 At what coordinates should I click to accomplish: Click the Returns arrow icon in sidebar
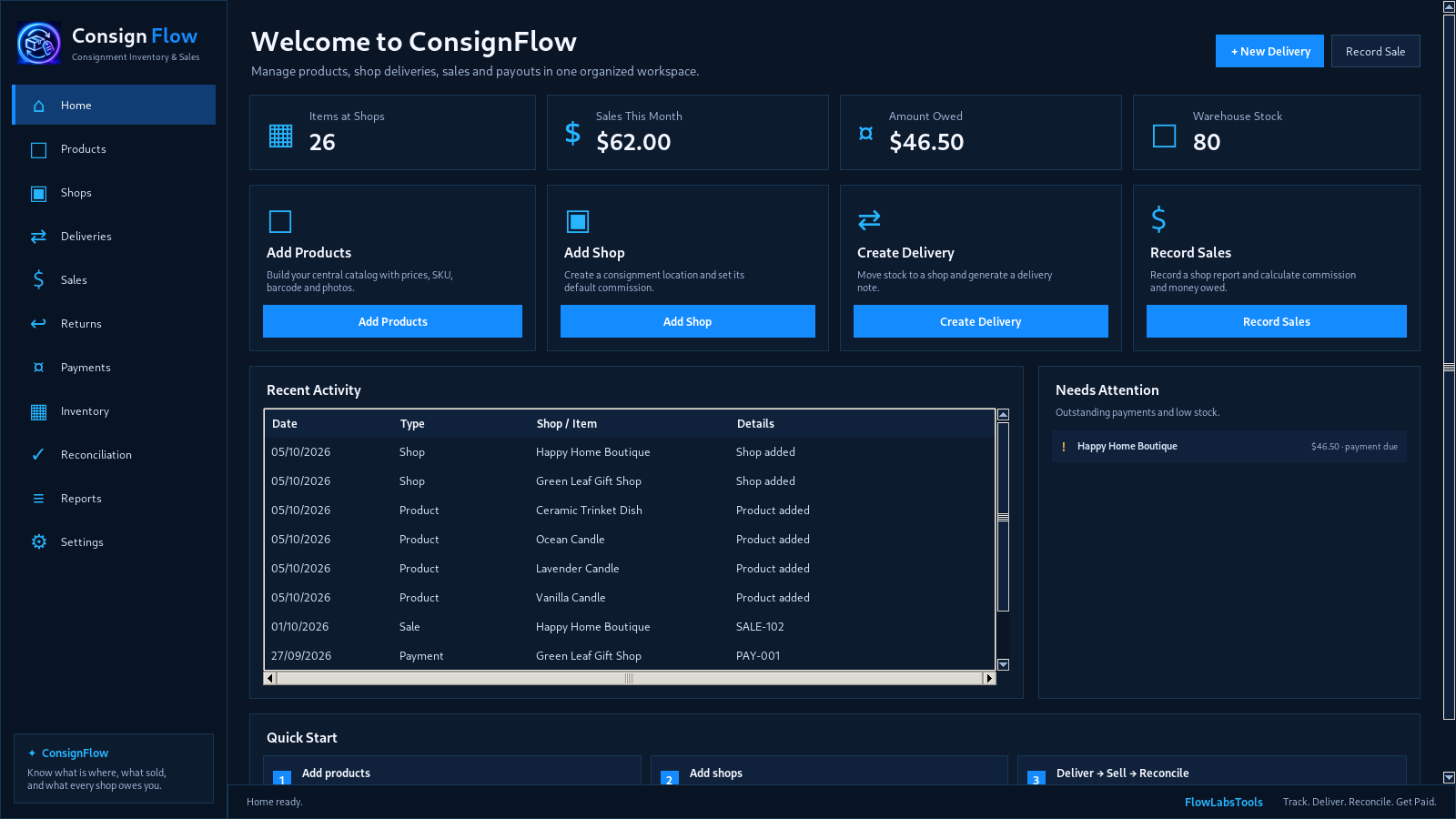point(38,323)
